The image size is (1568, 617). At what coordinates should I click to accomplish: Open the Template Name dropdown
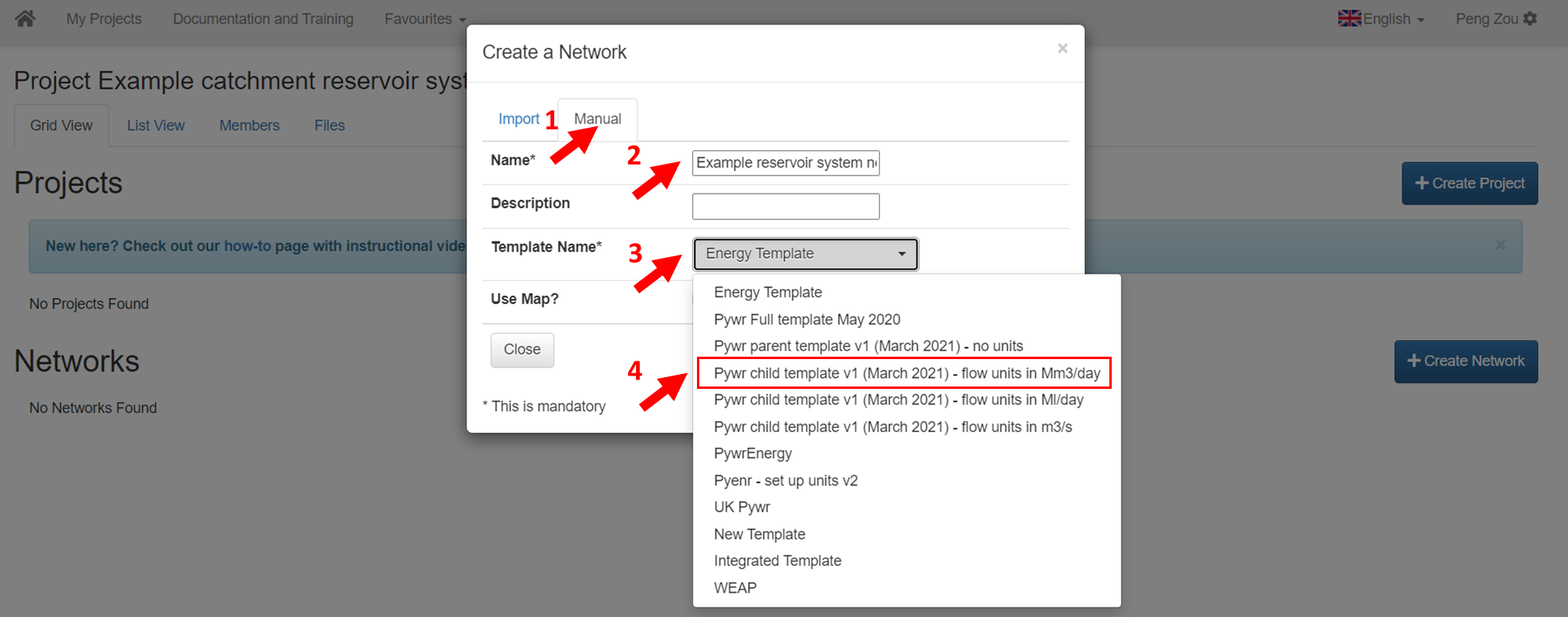coord(805,254)
